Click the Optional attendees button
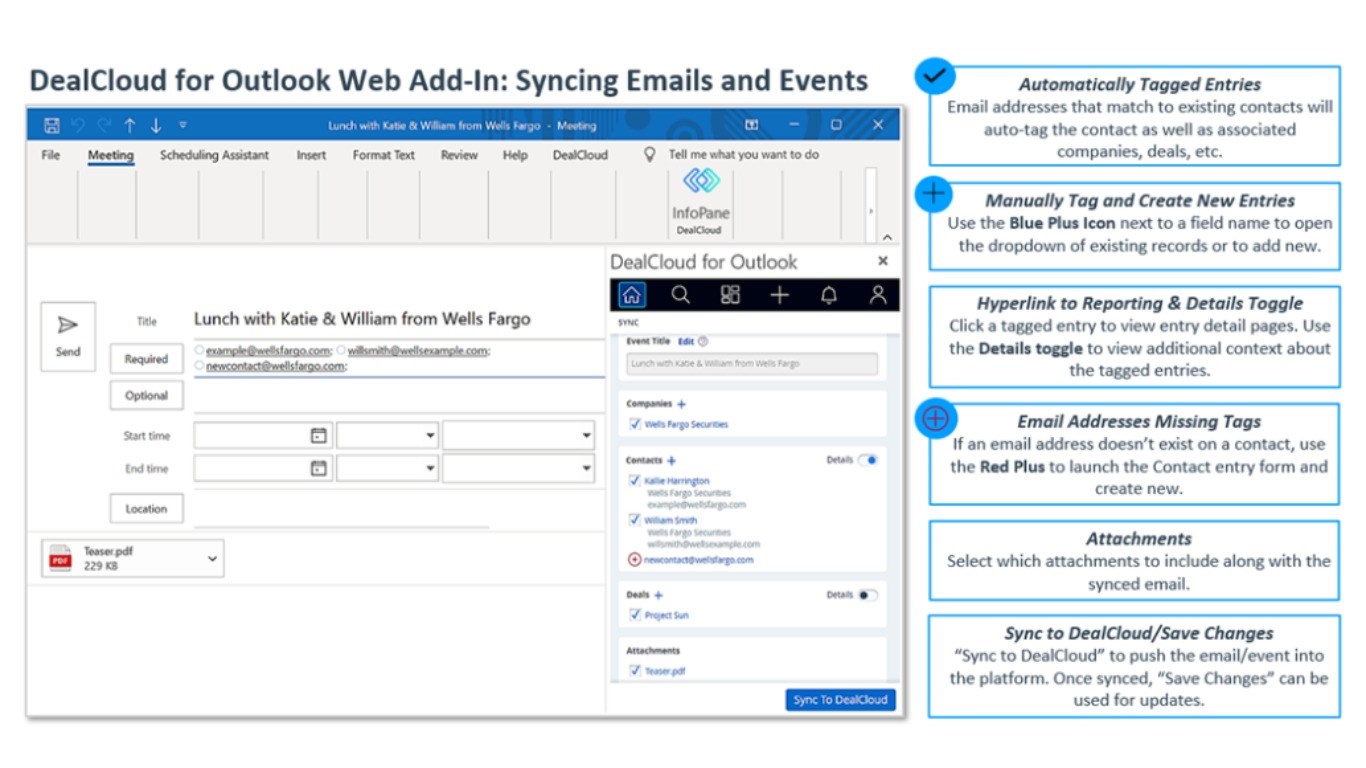Image resolution: width=1366 pixels, height=768 pixels. [x=146, y=395]
